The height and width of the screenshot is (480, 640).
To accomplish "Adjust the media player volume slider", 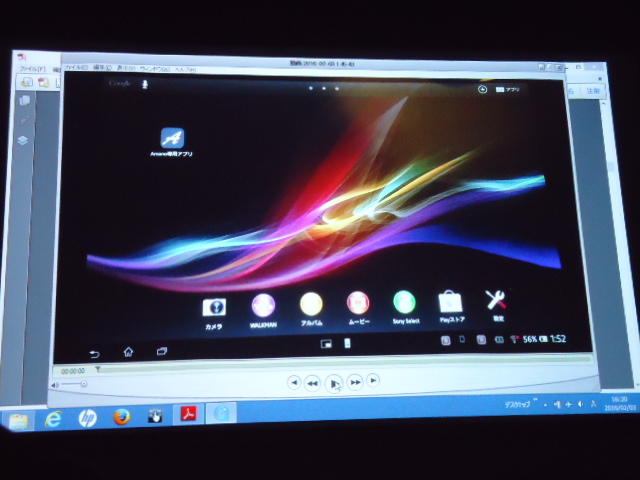I will click(x=73, y=384).
